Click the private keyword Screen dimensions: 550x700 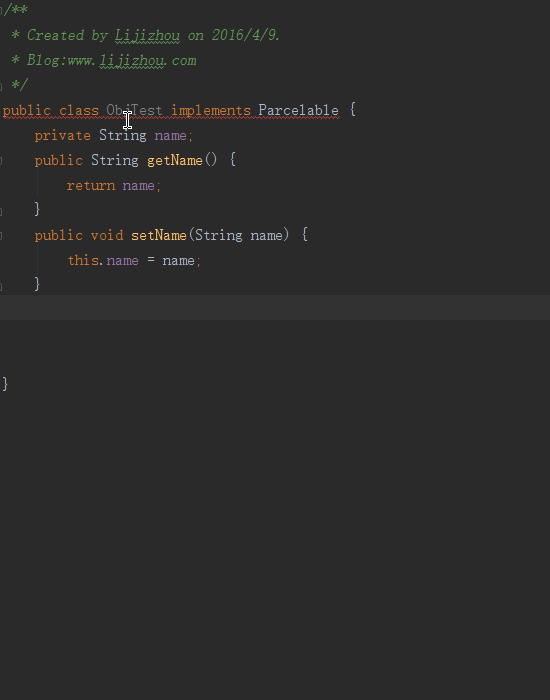pos(62,136)
